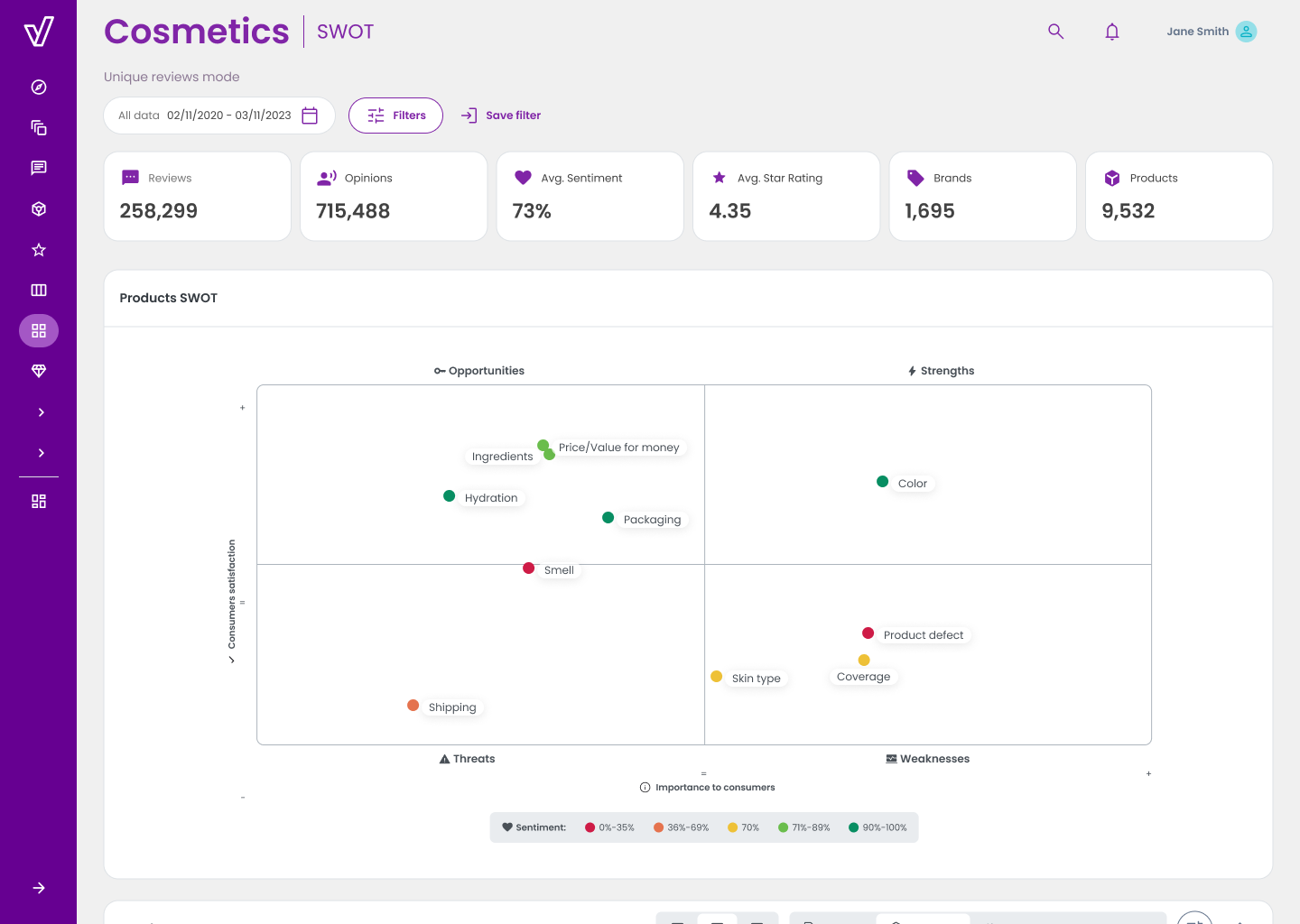The image size is (1300, 924).
Task: Click the Ingredients data point label
Action: 502,457
